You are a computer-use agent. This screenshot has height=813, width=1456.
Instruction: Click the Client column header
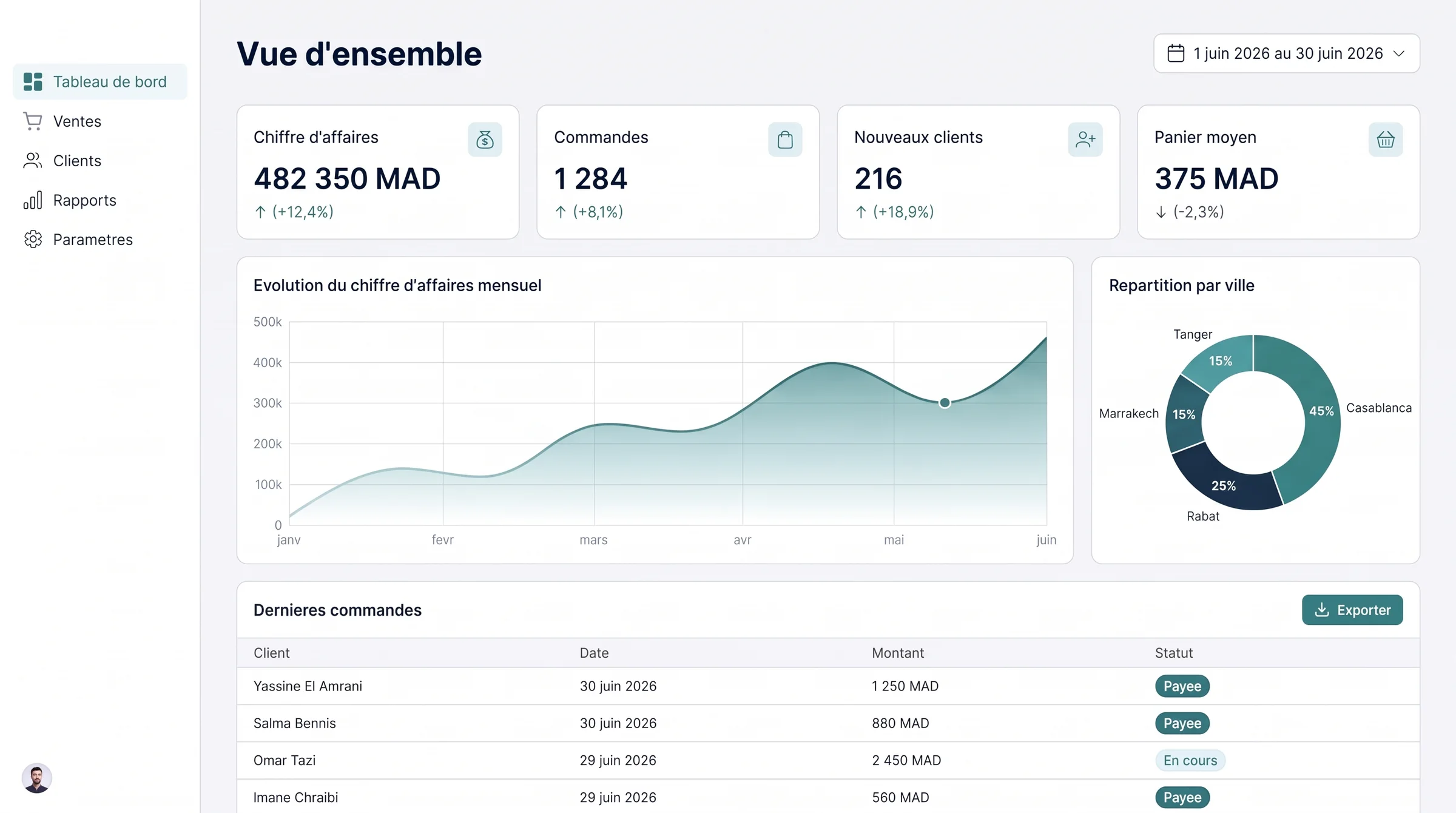tap(272, 653)
